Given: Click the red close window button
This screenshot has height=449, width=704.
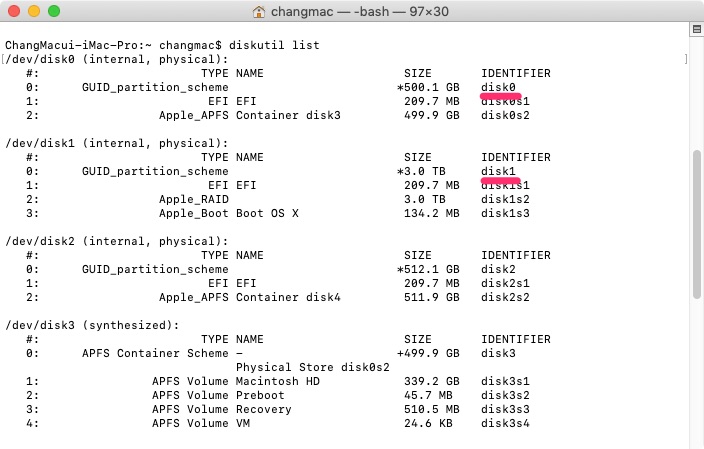Looking at the screenshot, I should 14,11.
